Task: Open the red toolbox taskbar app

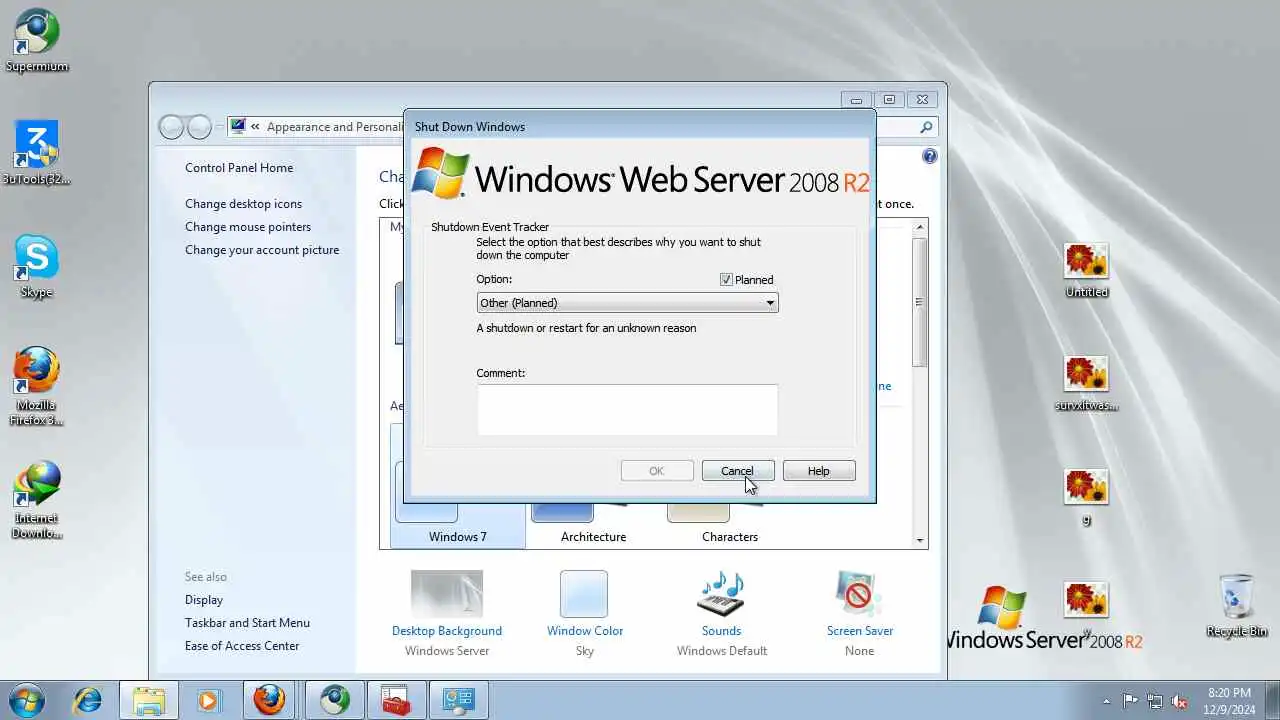Action: [396, 700]
